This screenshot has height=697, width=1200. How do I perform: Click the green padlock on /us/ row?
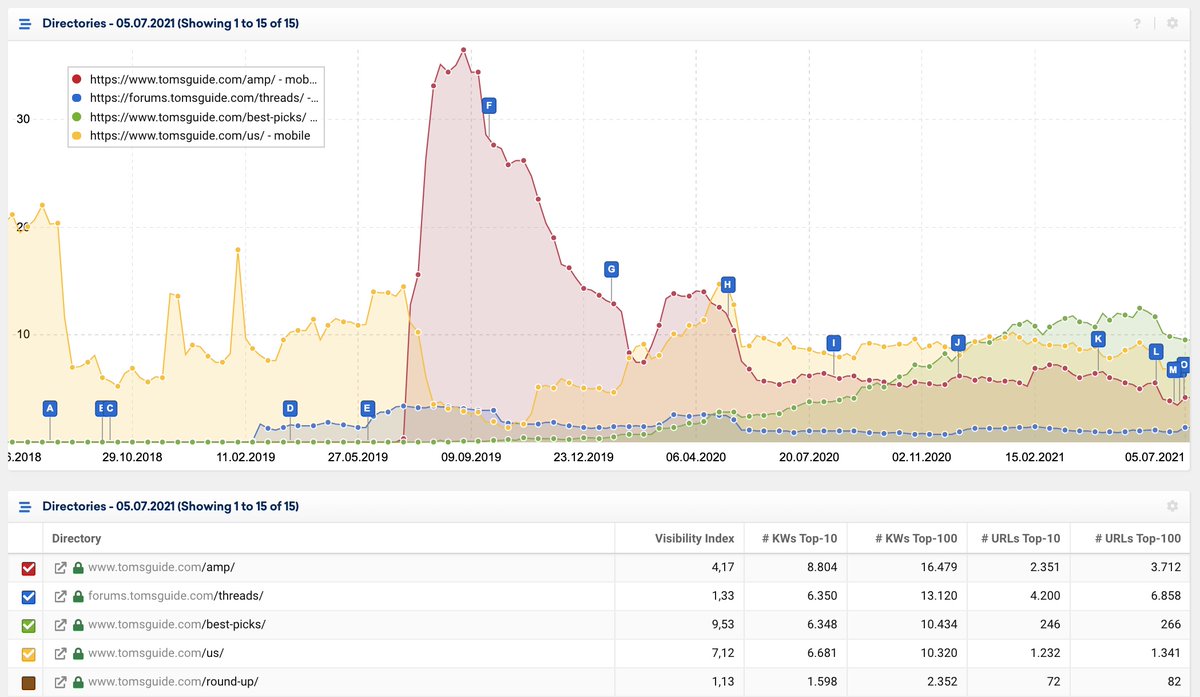click(x=78, y=653)
